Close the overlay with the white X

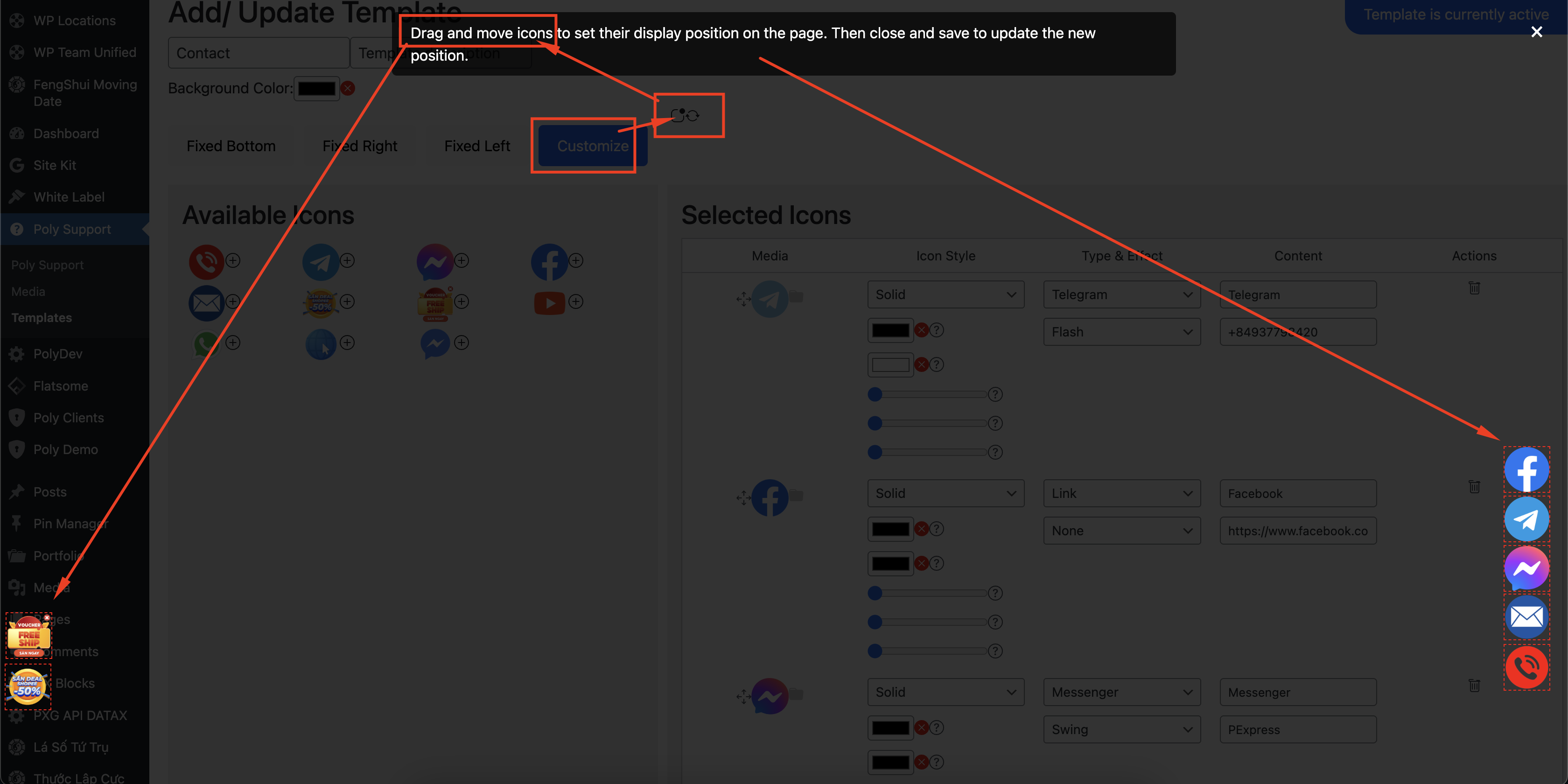1536,32
